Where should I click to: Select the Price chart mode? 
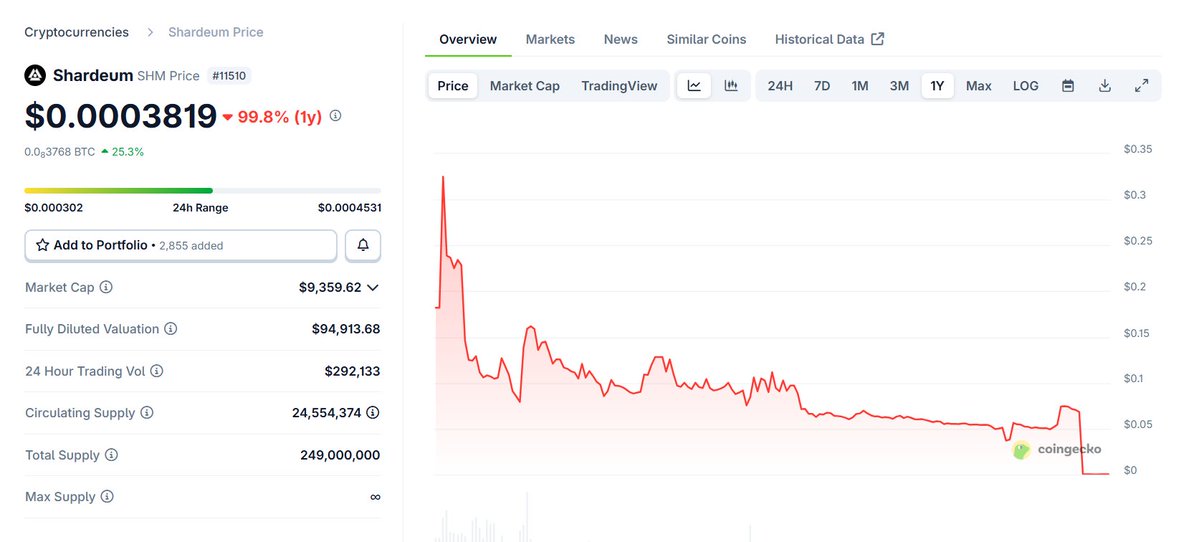453,86
